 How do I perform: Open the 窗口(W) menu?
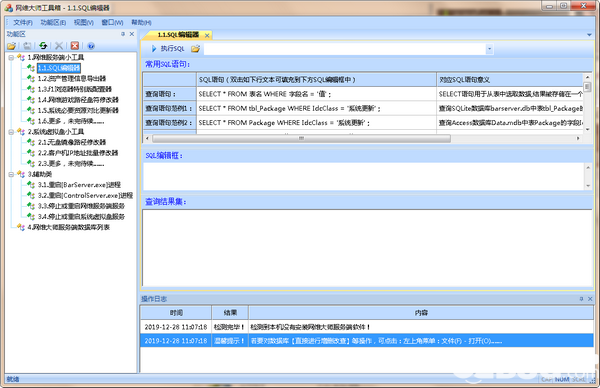112,23
